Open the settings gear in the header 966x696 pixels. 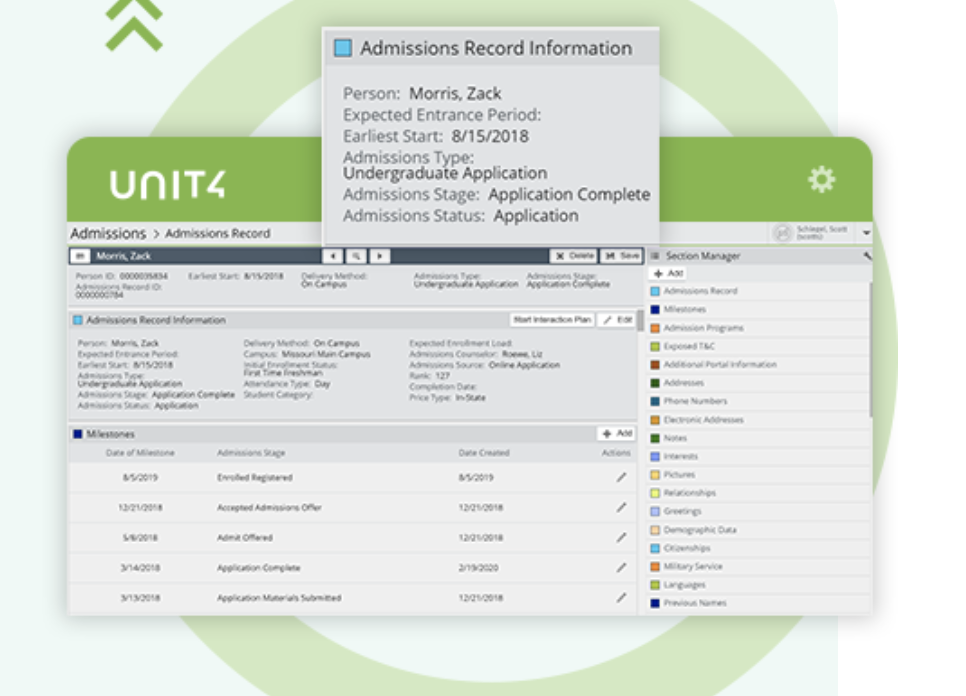(x=821, y=180)
